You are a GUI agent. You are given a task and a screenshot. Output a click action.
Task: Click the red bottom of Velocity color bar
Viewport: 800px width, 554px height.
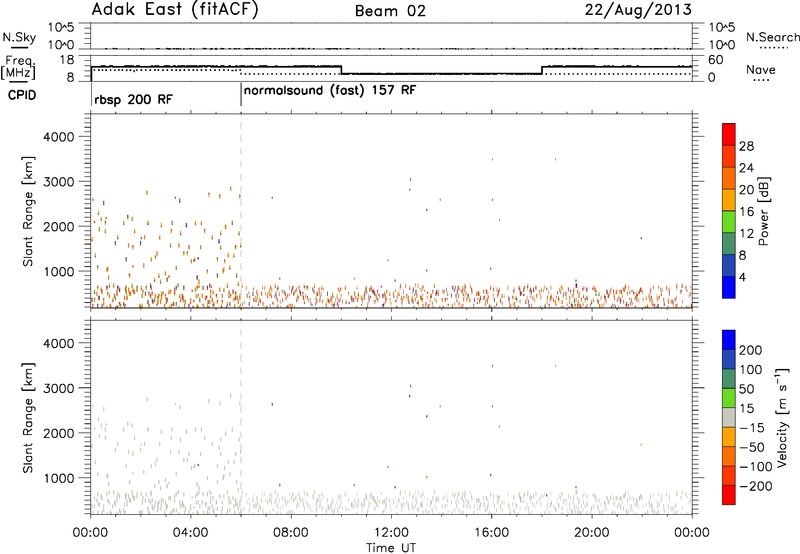pyautogui.click(x=729, y=495)
